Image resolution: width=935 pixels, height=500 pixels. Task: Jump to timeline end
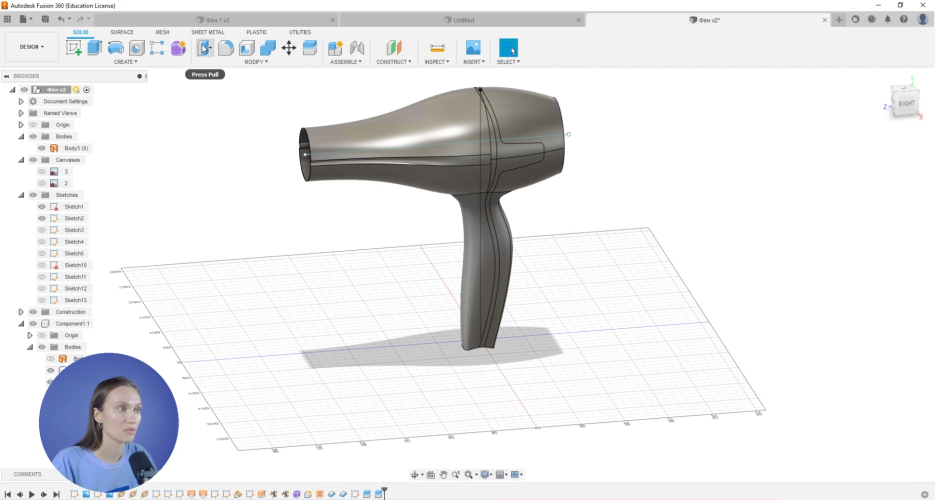point(56,494)
